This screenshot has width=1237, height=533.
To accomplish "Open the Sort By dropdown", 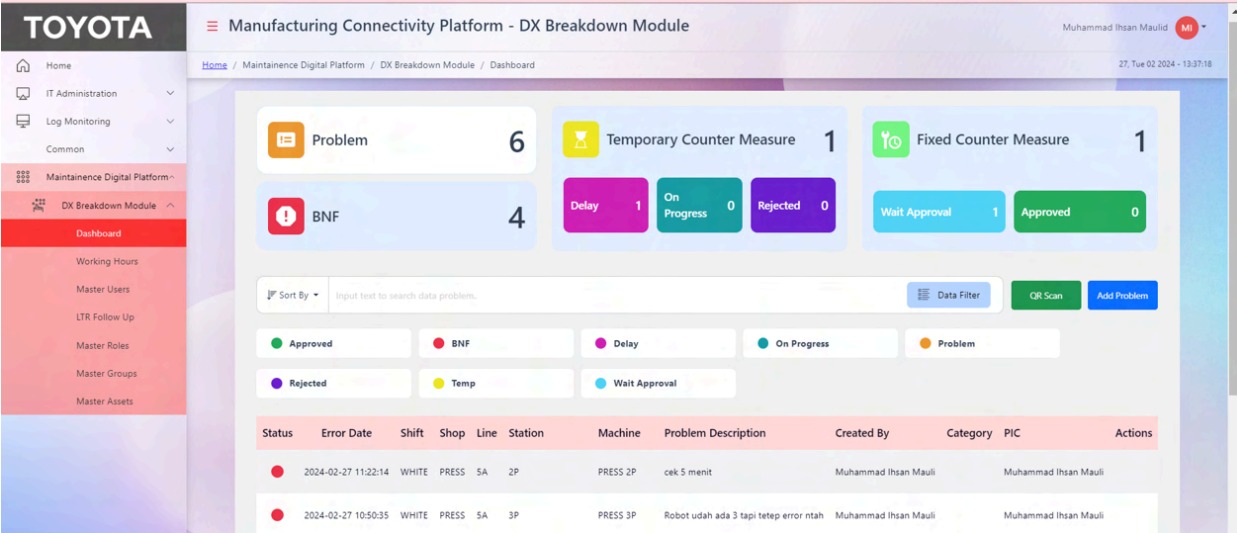I will click(293, 295).
